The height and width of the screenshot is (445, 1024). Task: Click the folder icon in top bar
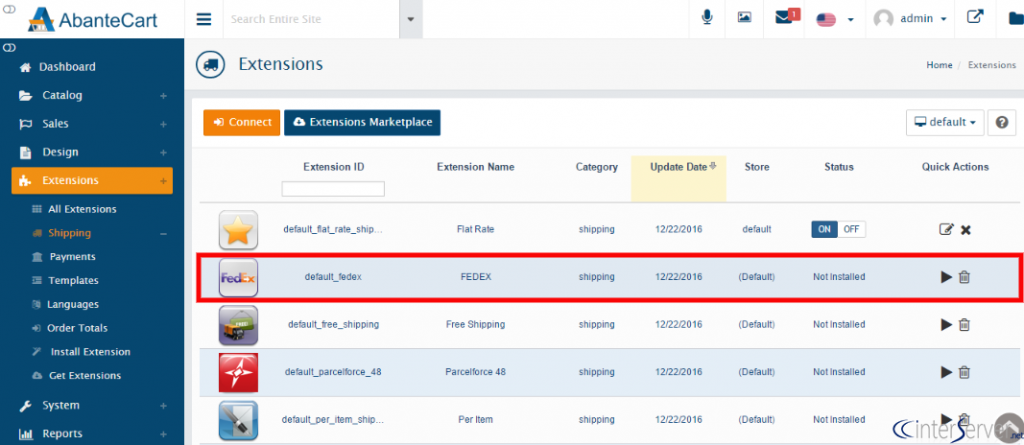point(1014,18)
